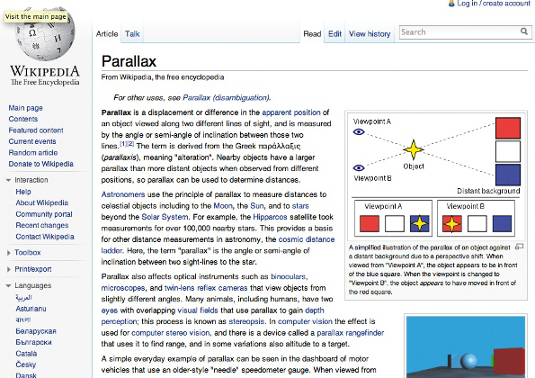Image resolution: width=535 pixels, height=378 pixels.
Task: Follow the computer vision link
Action: 305,321
